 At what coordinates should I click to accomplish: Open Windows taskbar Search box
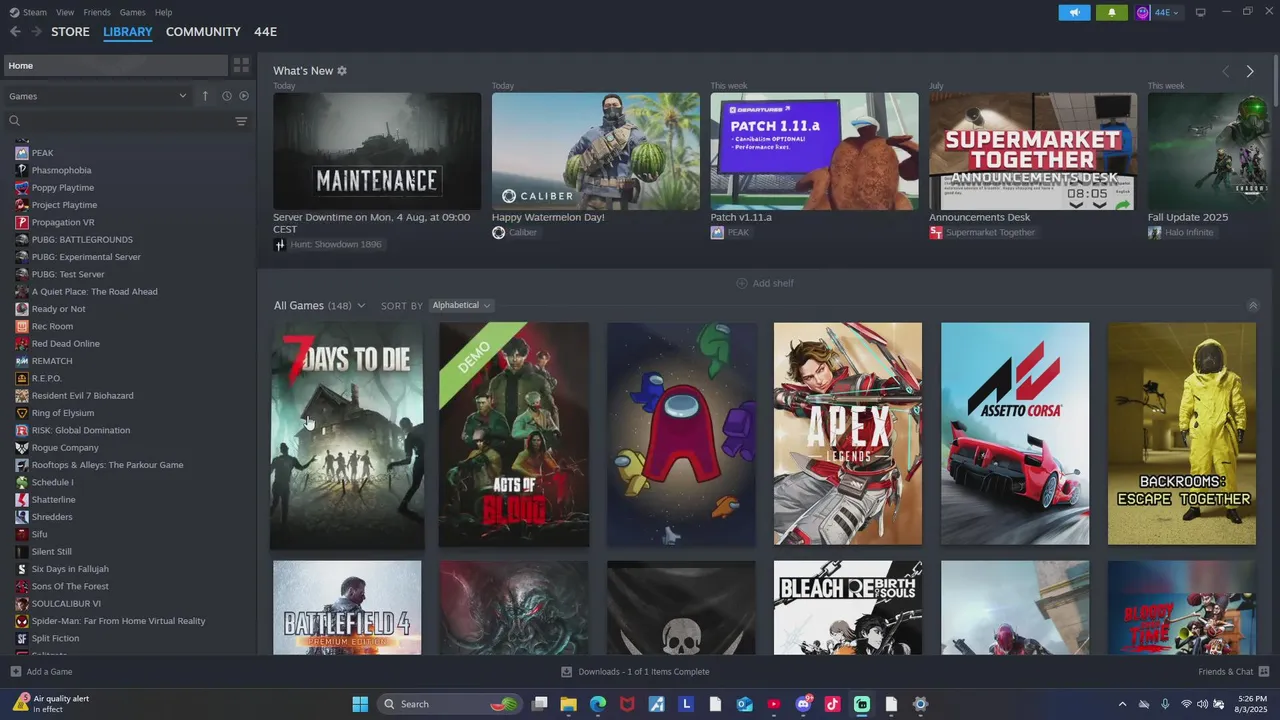(450, 704)
